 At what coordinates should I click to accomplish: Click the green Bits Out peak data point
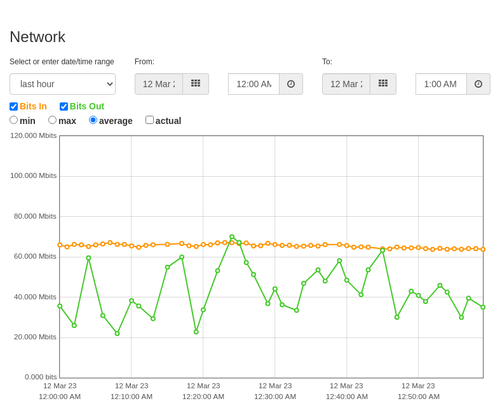coord(232,237)
